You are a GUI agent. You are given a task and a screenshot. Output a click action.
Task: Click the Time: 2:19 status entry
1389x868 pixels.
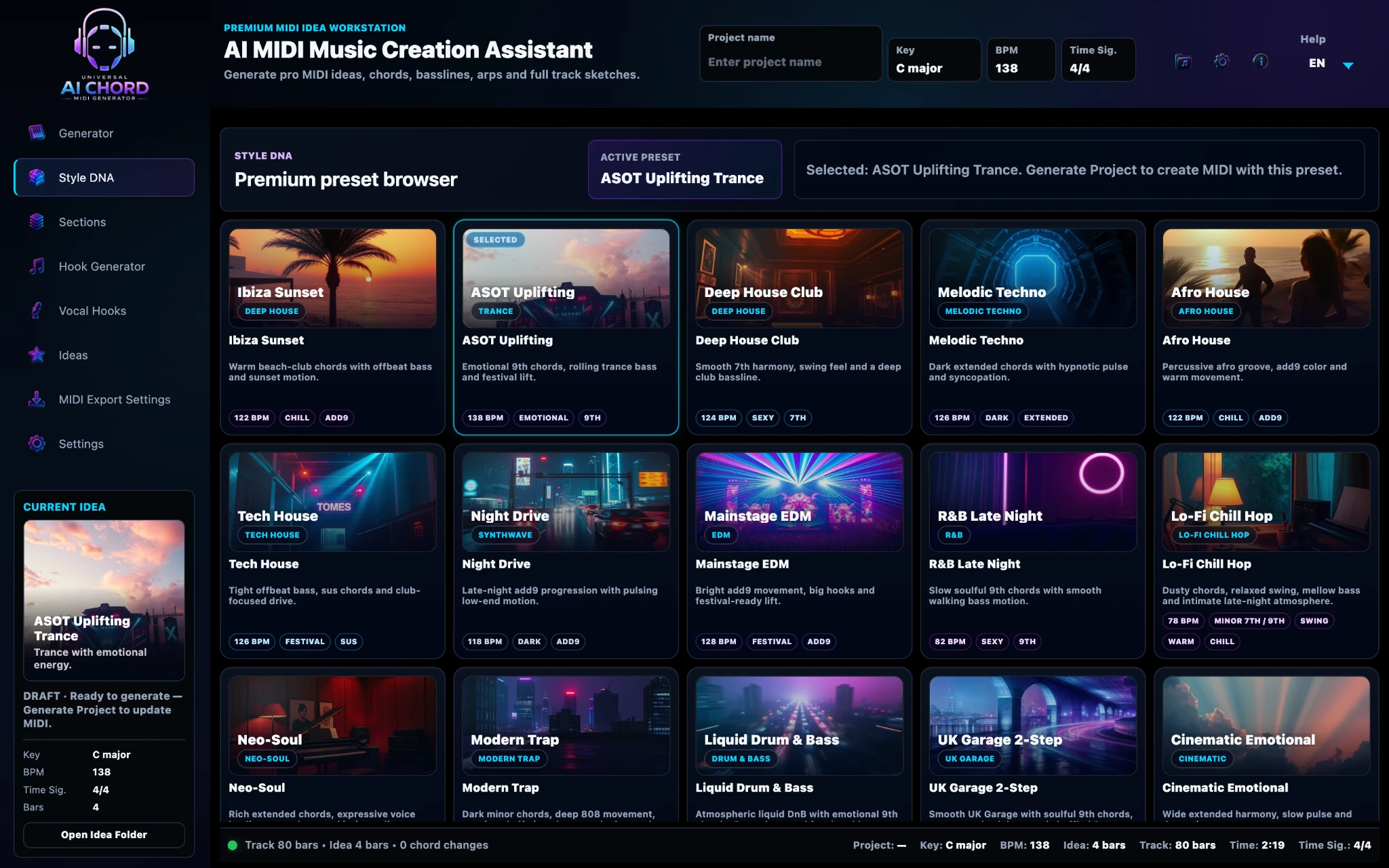(1257, 845)
